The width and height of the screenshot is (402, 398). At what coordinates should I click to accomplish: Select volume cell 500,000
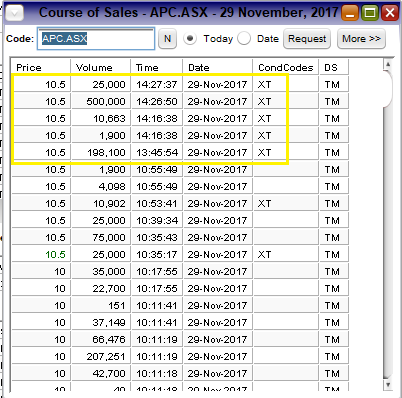[x=100, y=102]
